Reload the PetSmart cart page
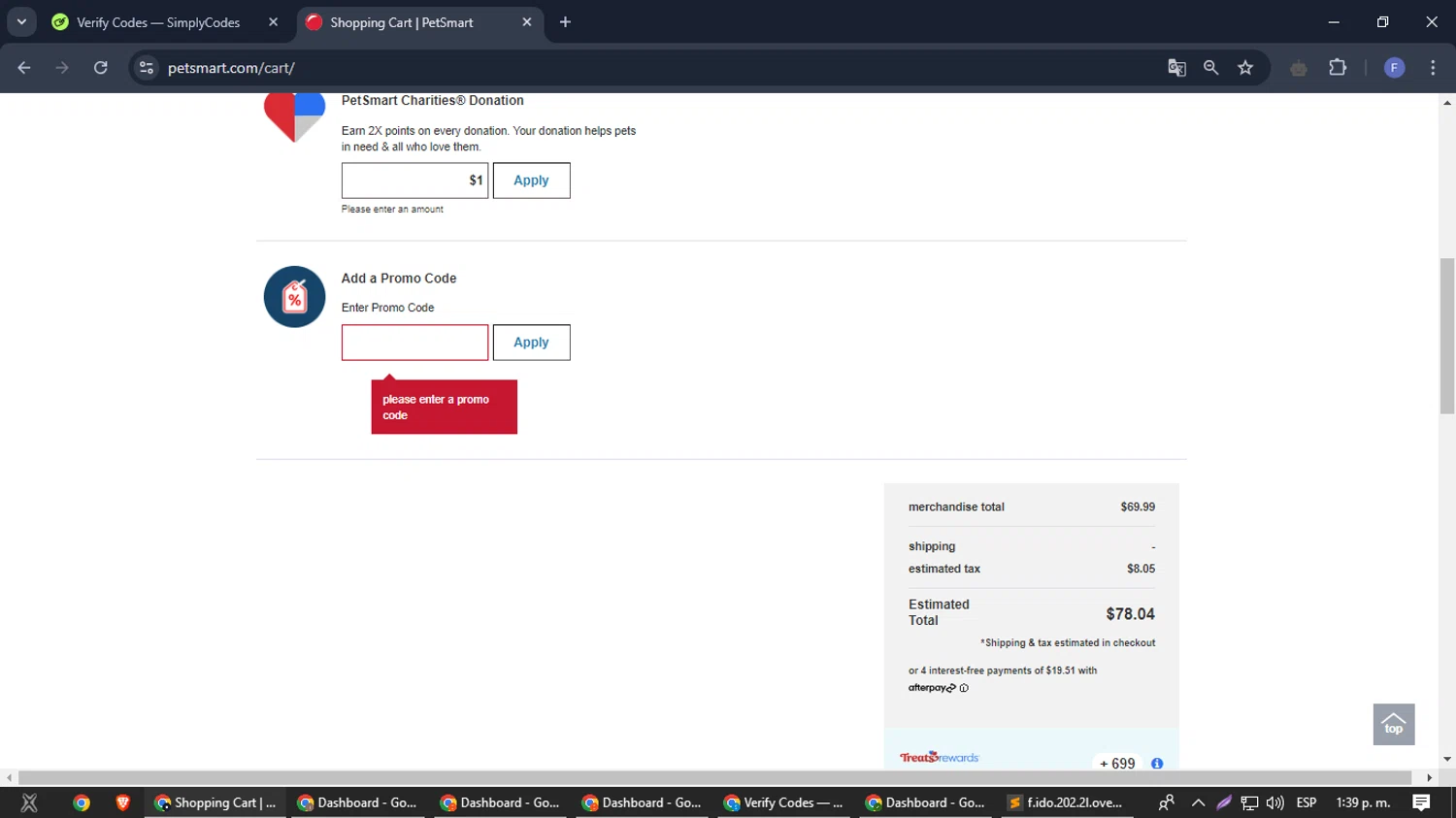The width and height of the screenshot is (1456, 818). (x=100, y=68)
